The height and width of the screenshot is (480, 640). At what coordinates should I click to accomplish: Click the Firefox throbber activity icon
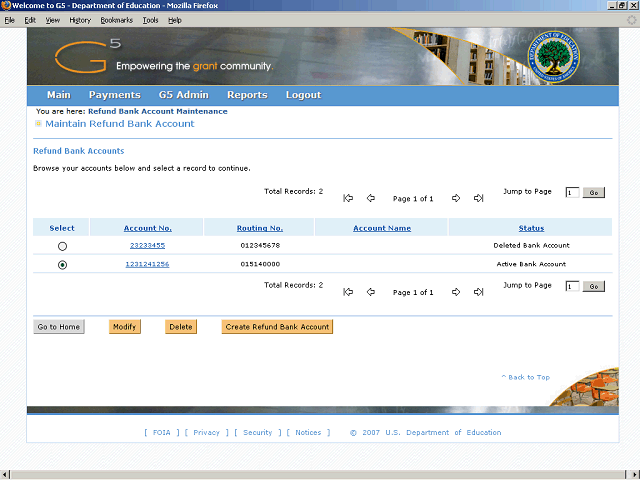point(631,20)
